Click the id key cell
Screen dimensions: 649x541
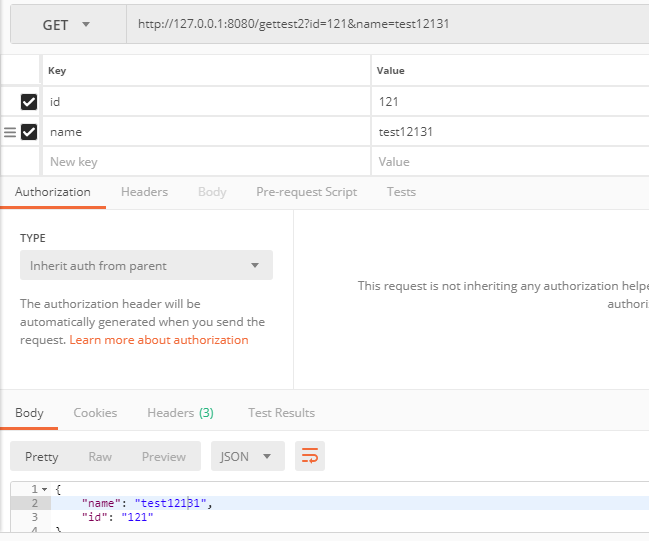tap(206, 102)
